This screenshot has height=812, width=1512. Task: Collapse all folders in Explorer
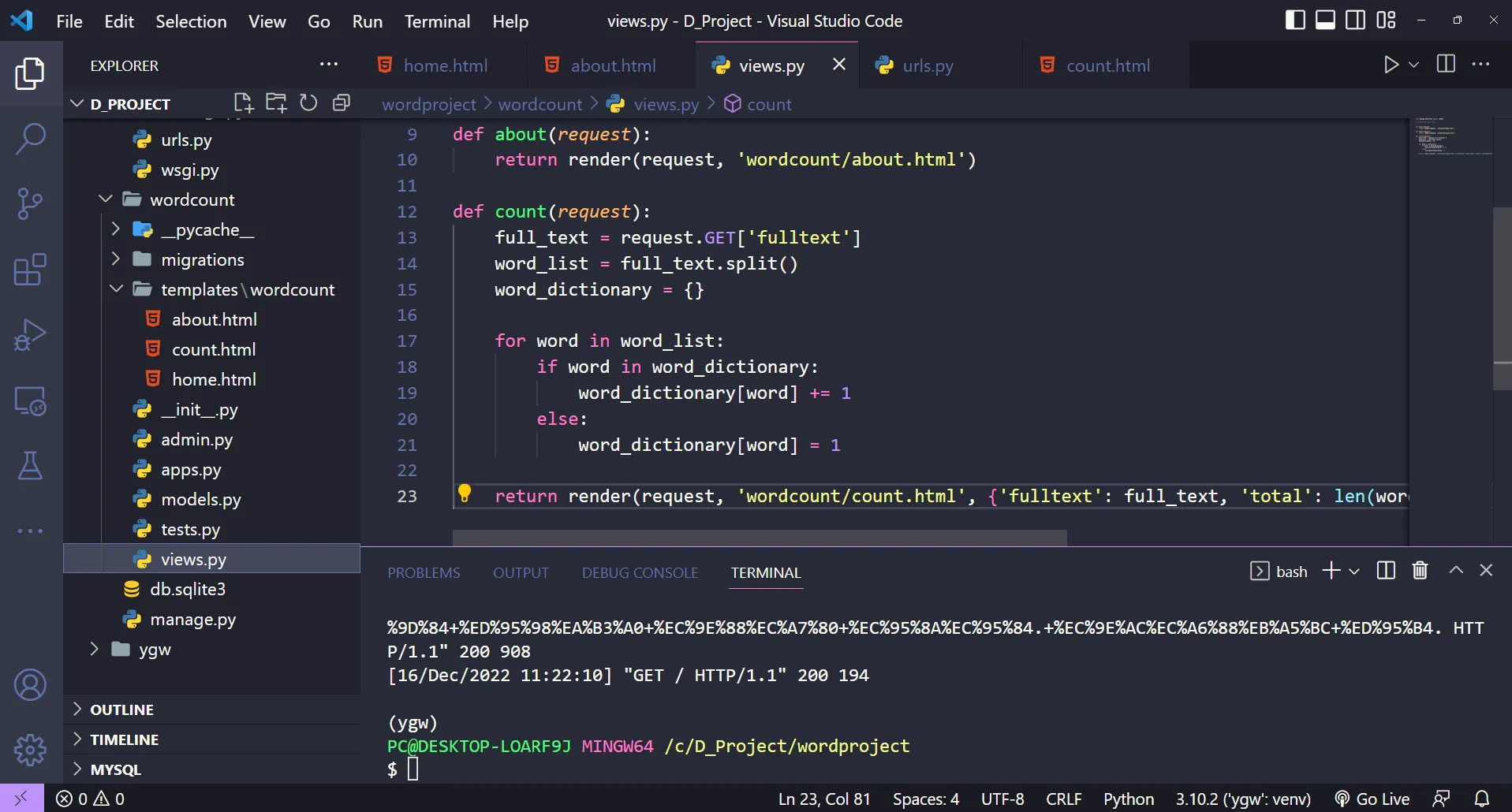click(x=342, y=103)
